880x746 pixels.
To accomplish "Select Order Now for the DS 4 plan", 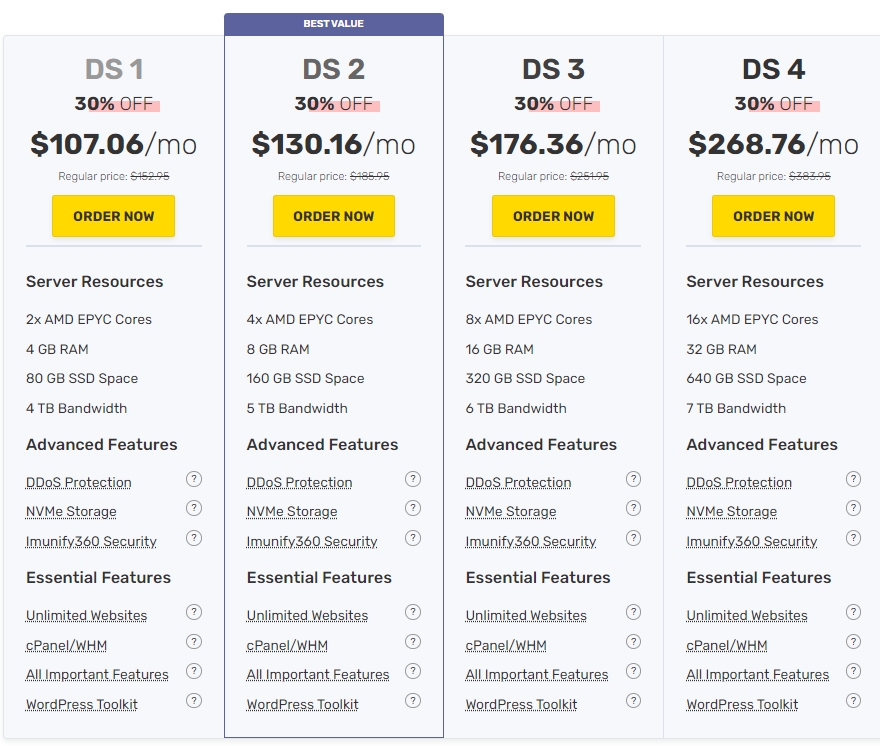I will [x=773, y=216].
